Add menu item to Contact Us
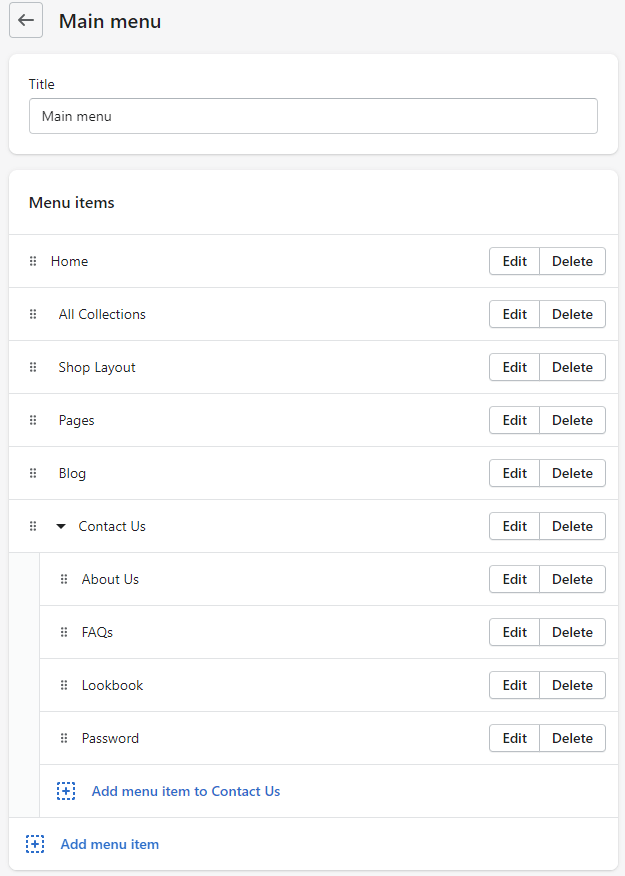The image size is (625, 876). (x=185, y=791)
